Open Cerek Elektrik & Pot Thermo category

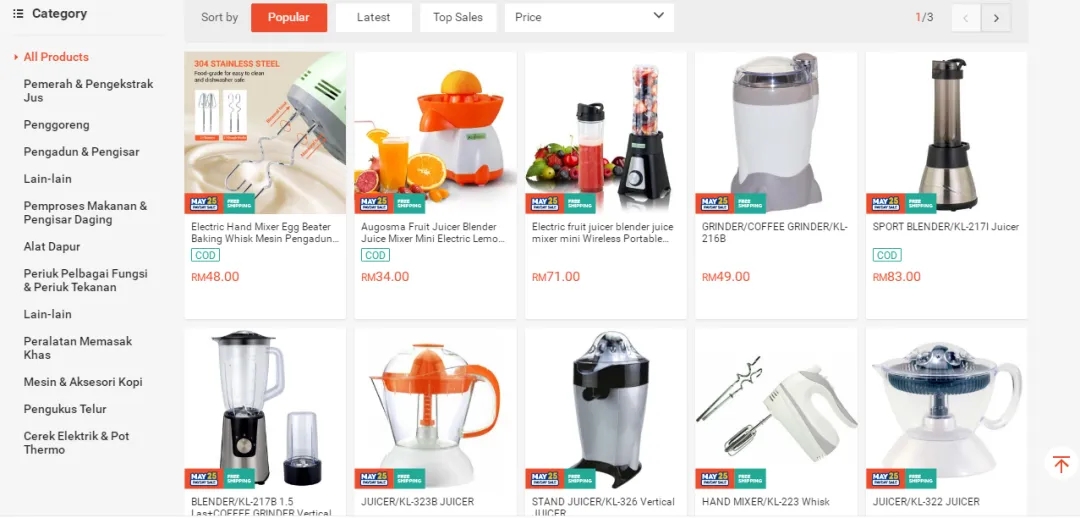76,443
